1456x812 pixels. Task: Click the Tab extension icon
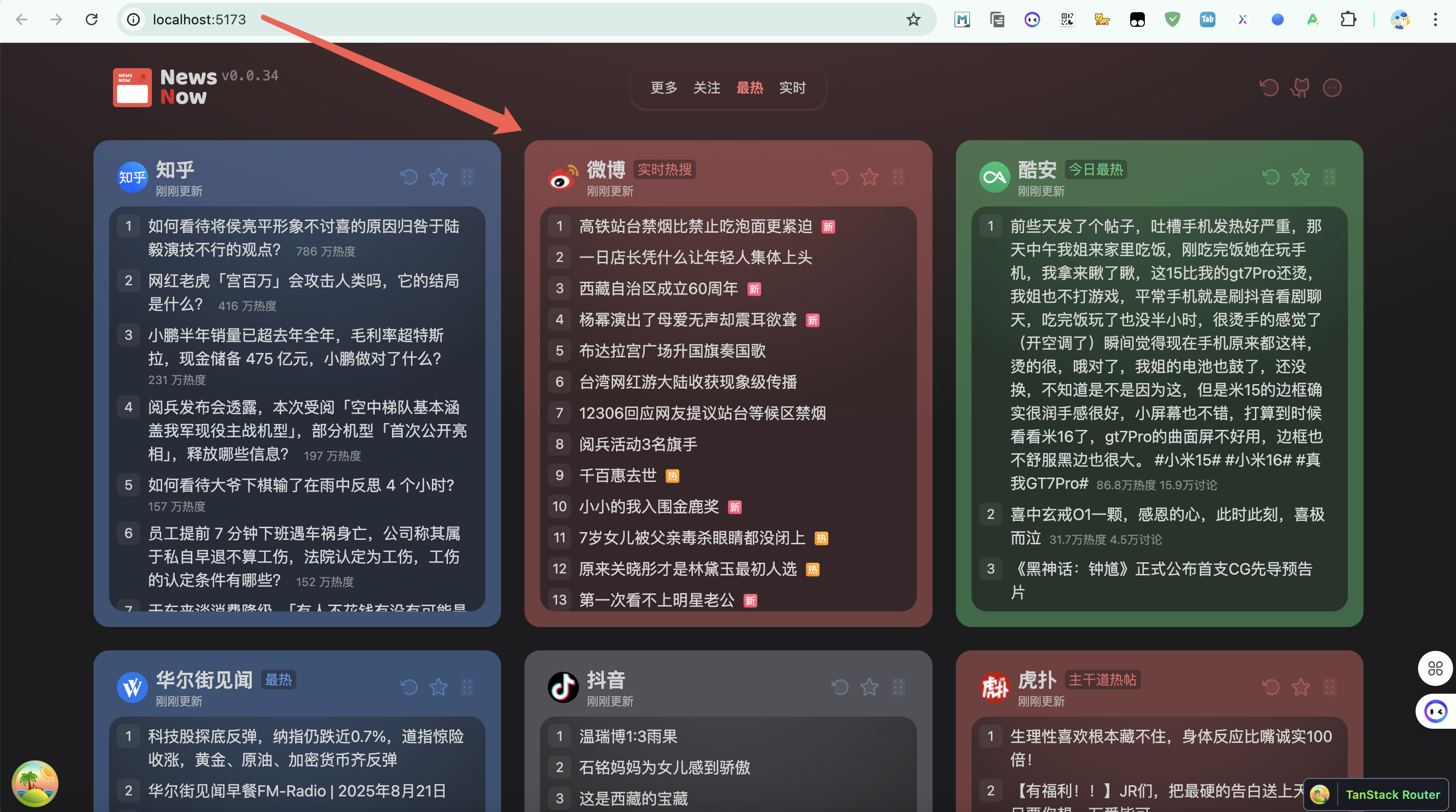tap(1207, 20)
